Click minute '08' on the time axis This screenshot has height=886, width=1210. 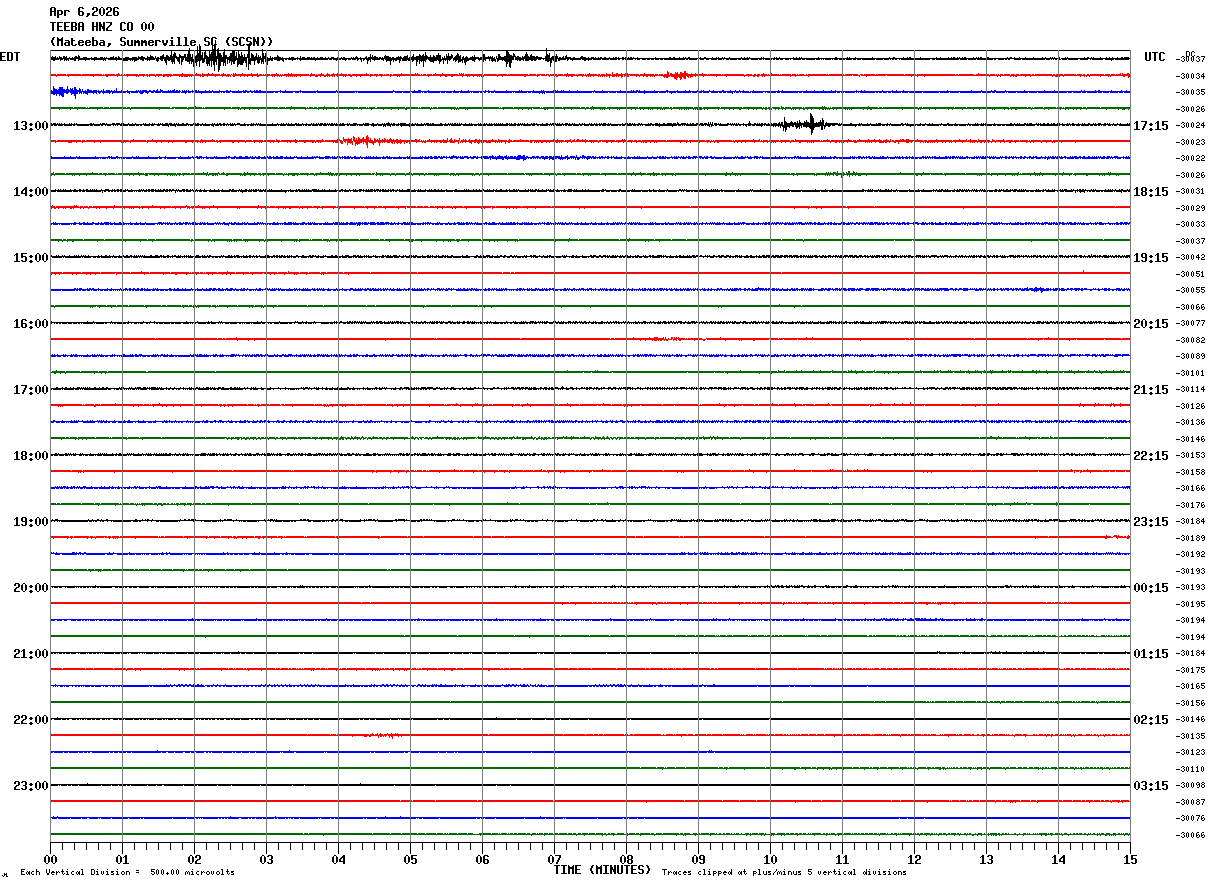tap(626, 859)
